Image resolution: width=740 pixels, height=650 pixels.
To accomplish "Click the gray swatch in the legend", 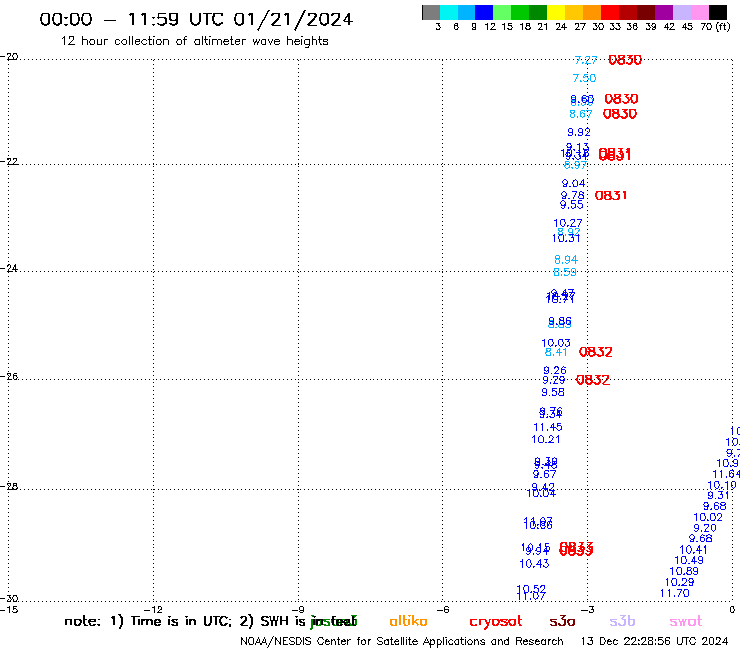I will [431, 12].
